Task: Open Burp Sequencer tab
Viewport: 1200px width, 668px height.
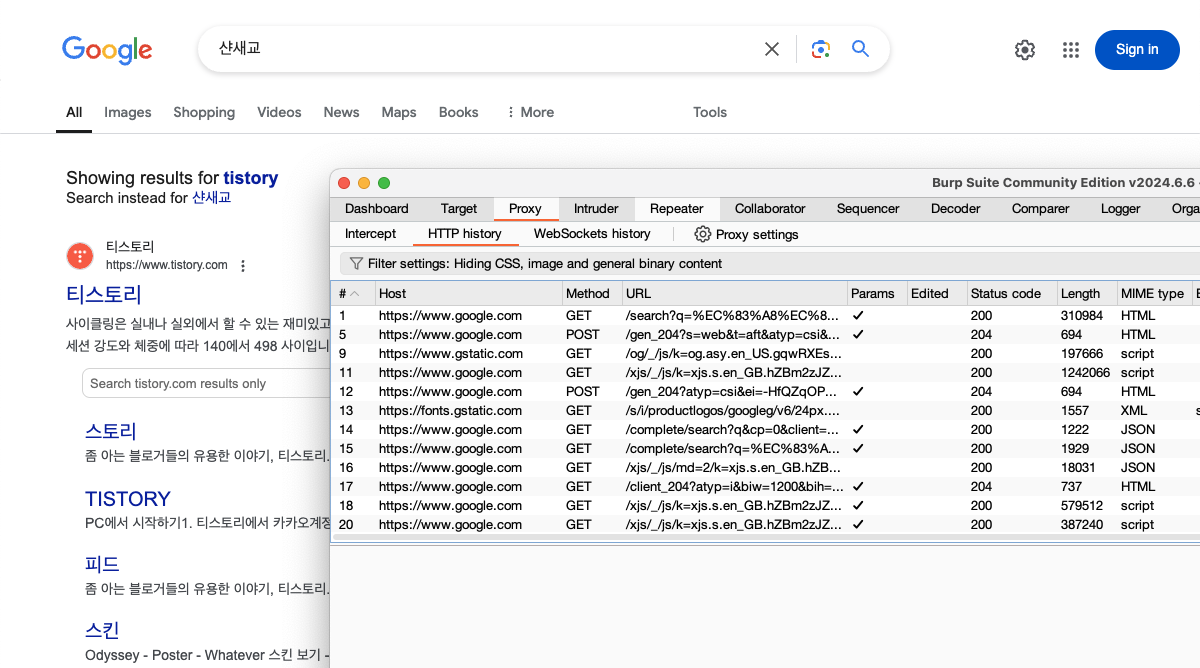Action: click(x=868, y=209)
